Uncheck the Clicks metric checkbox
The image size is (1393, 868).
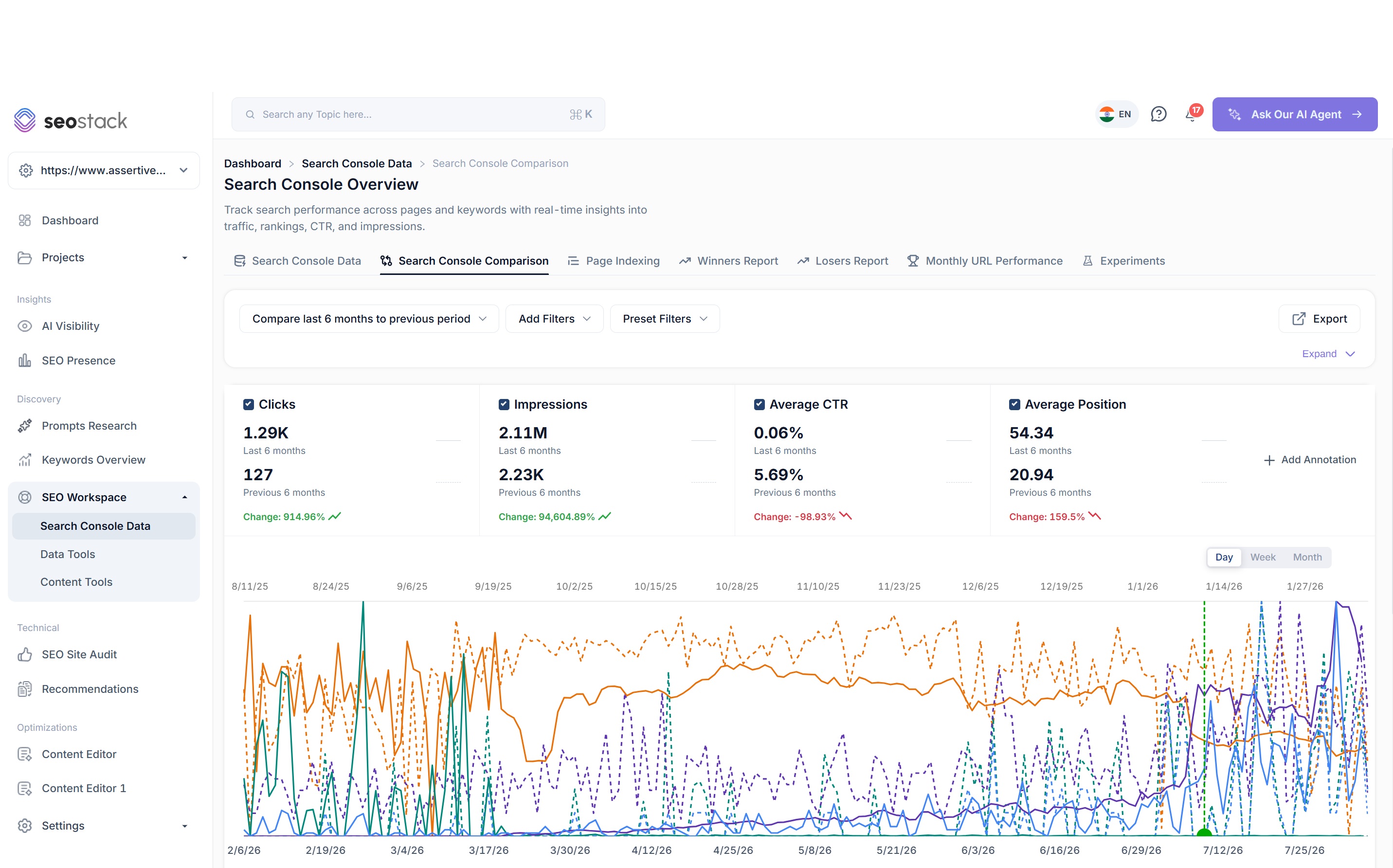[x=249, y=404]
